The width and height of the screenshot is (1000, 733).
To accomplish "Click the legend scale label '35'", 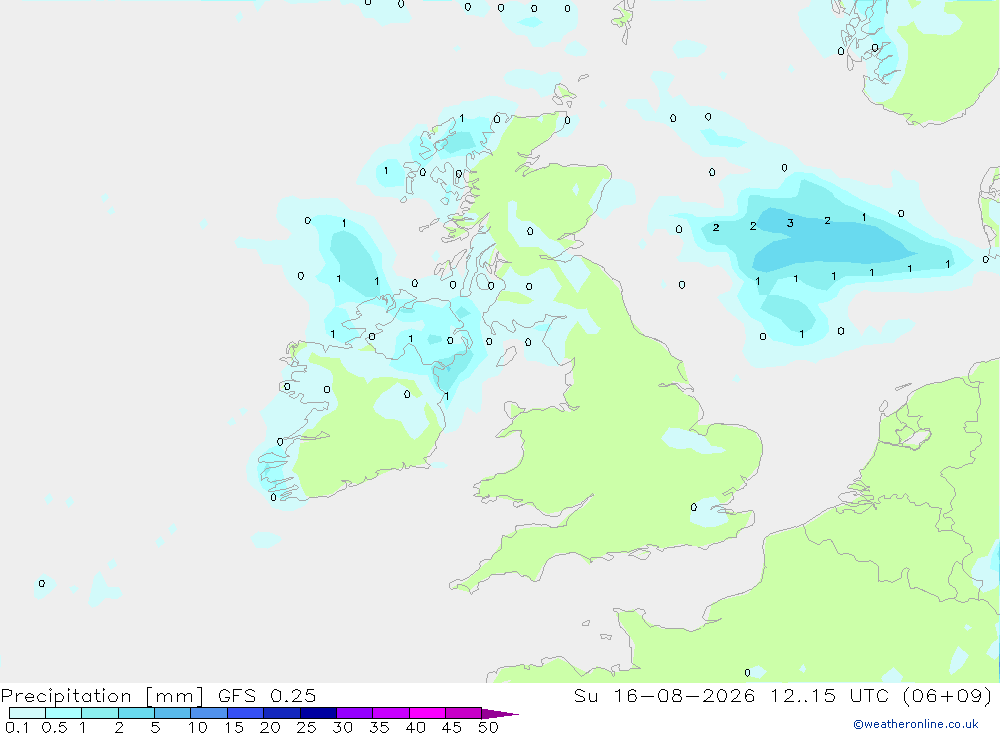I will 379,727.
